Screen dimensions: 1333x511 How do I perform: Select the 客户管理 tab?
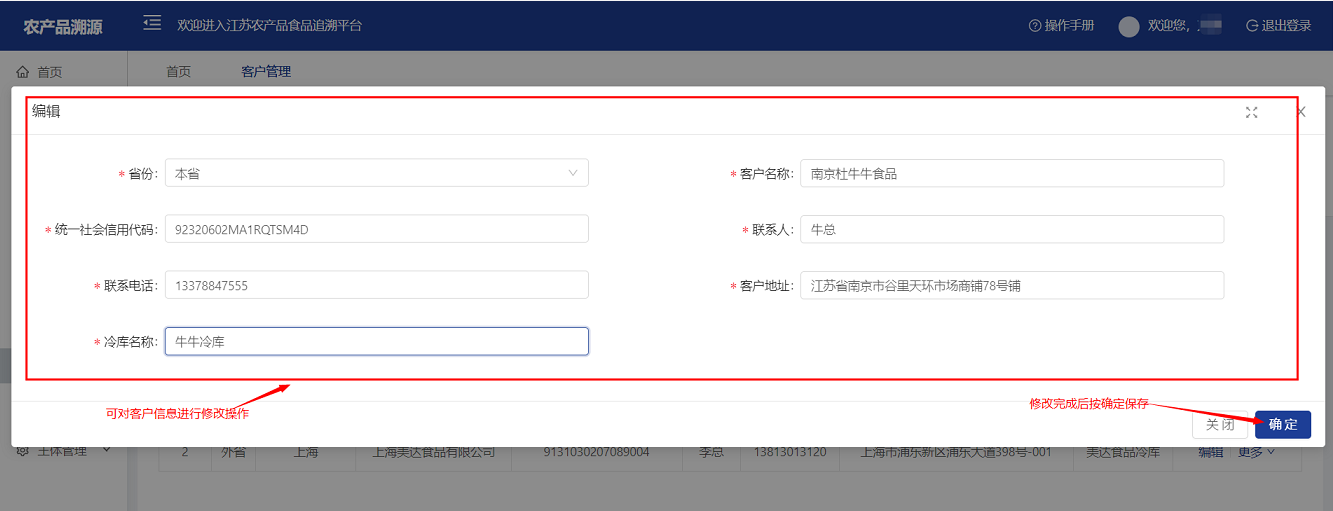pyautogui.click(x=266, y=72)
